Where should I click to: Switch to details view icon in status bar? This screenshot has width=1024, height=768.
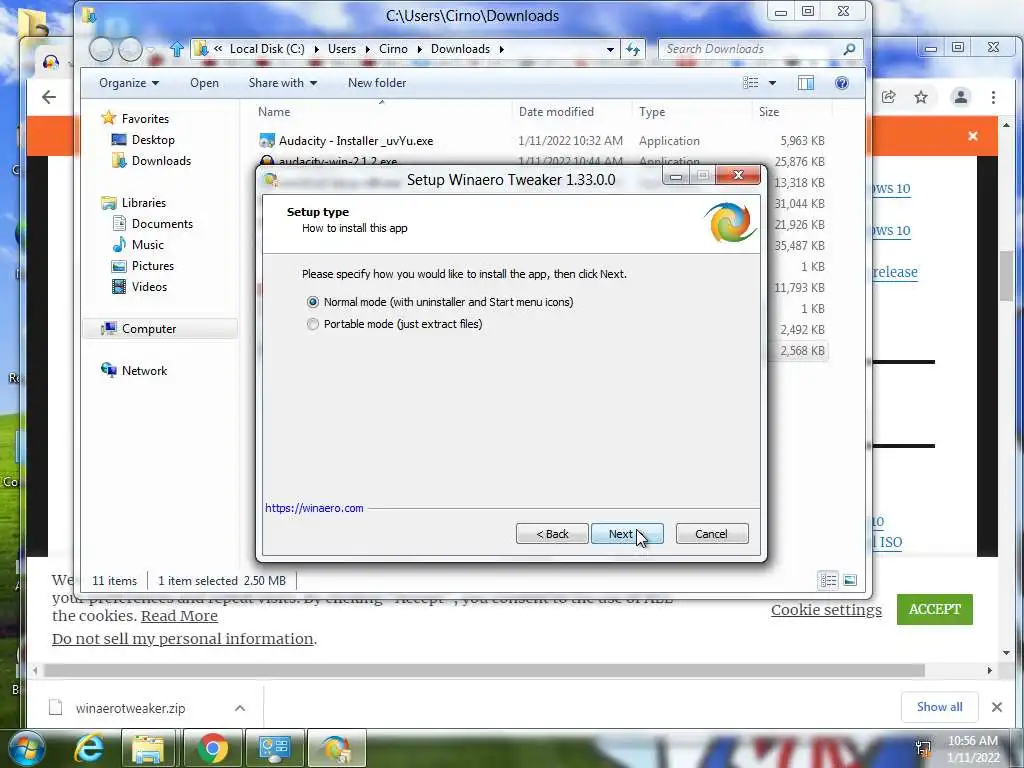coord(828,580)
